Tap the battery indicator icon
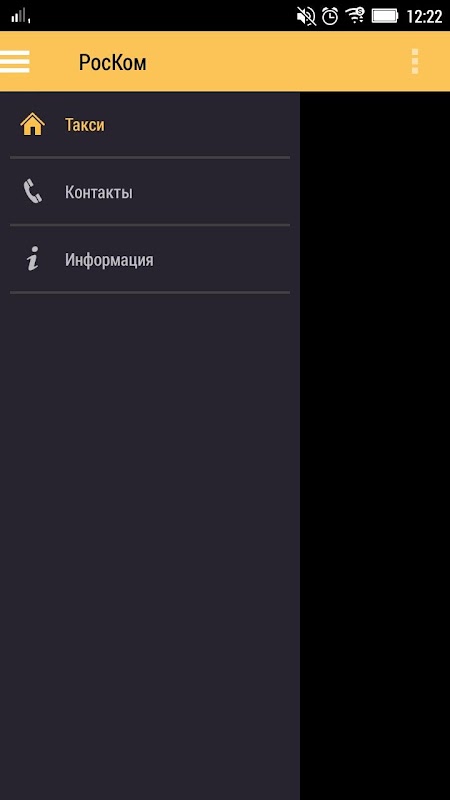450x800 pixels. (385, 16)
